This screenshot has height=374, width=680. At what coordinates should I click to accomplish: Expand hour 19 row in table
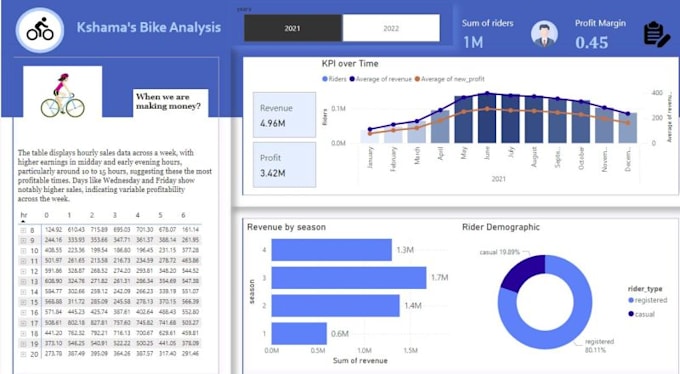click(x=23, y=344)
